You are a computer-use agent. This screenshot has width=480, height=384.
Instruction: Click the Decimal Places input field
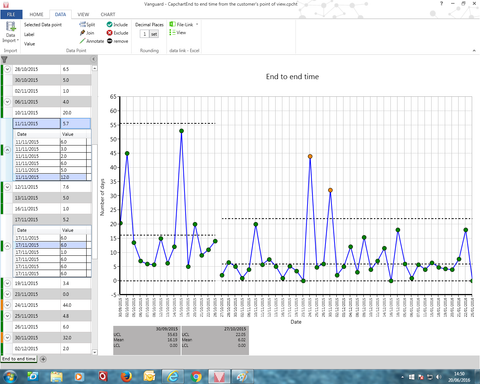click(145, 34)
